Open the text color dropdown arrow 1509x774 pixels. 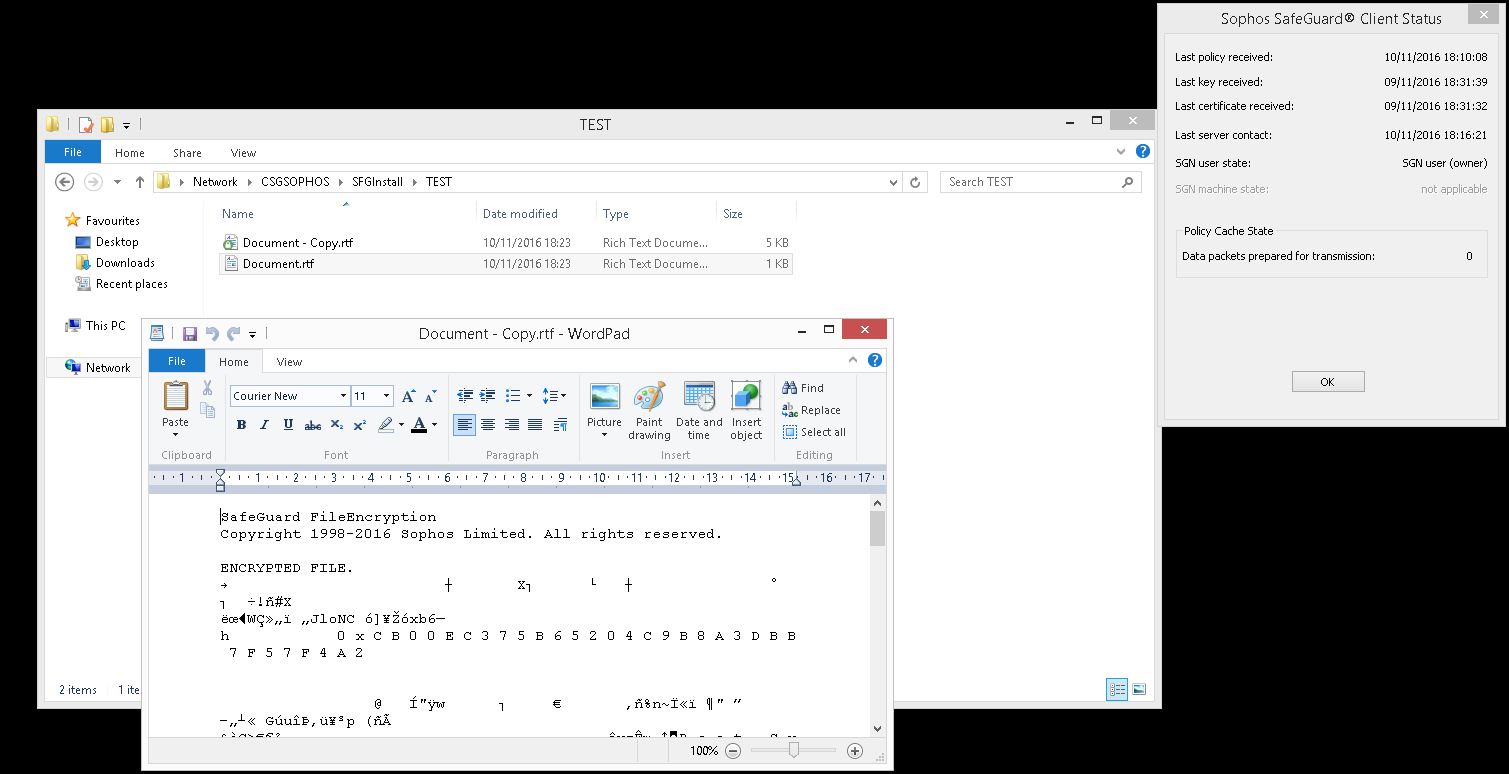435,425
